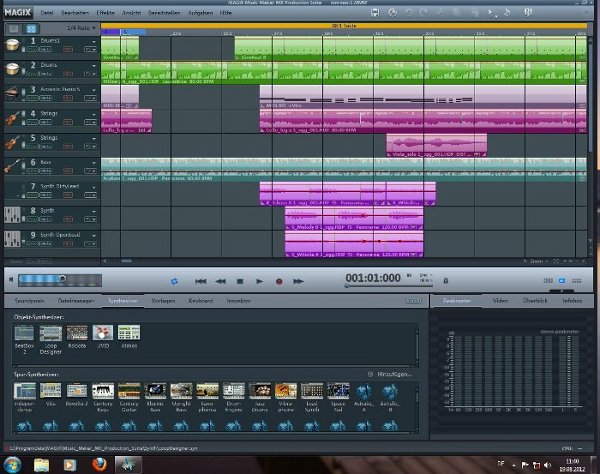Click the Redo arrow in the top toolbar
600x474 pixels.
[423, 13]
